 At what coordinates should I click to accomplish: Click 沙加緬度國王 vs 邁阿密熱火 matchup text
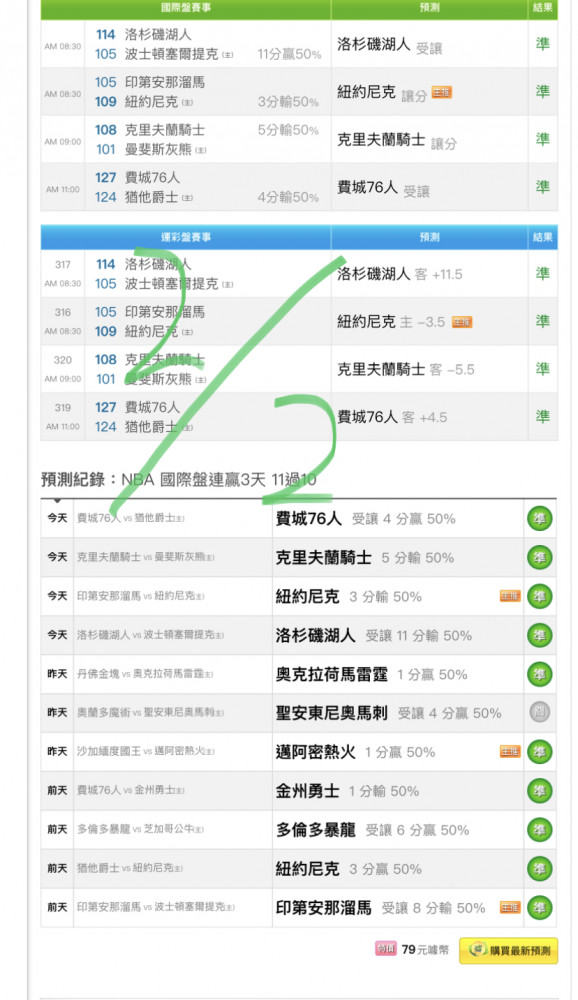tap(145, 752)
